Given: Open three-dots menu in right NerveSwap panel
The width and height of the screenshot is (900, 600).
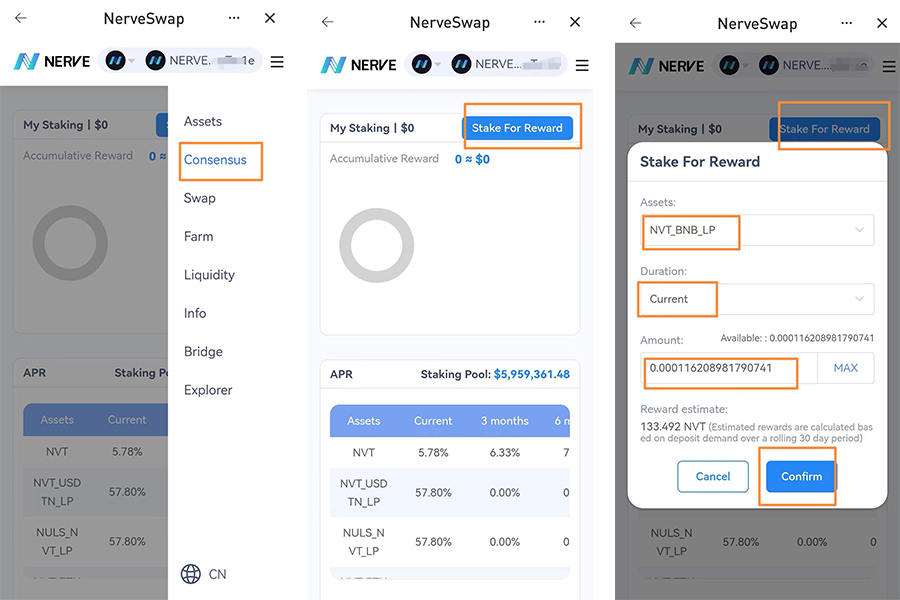Looking at the screenshot, I should tap(847, 23).
